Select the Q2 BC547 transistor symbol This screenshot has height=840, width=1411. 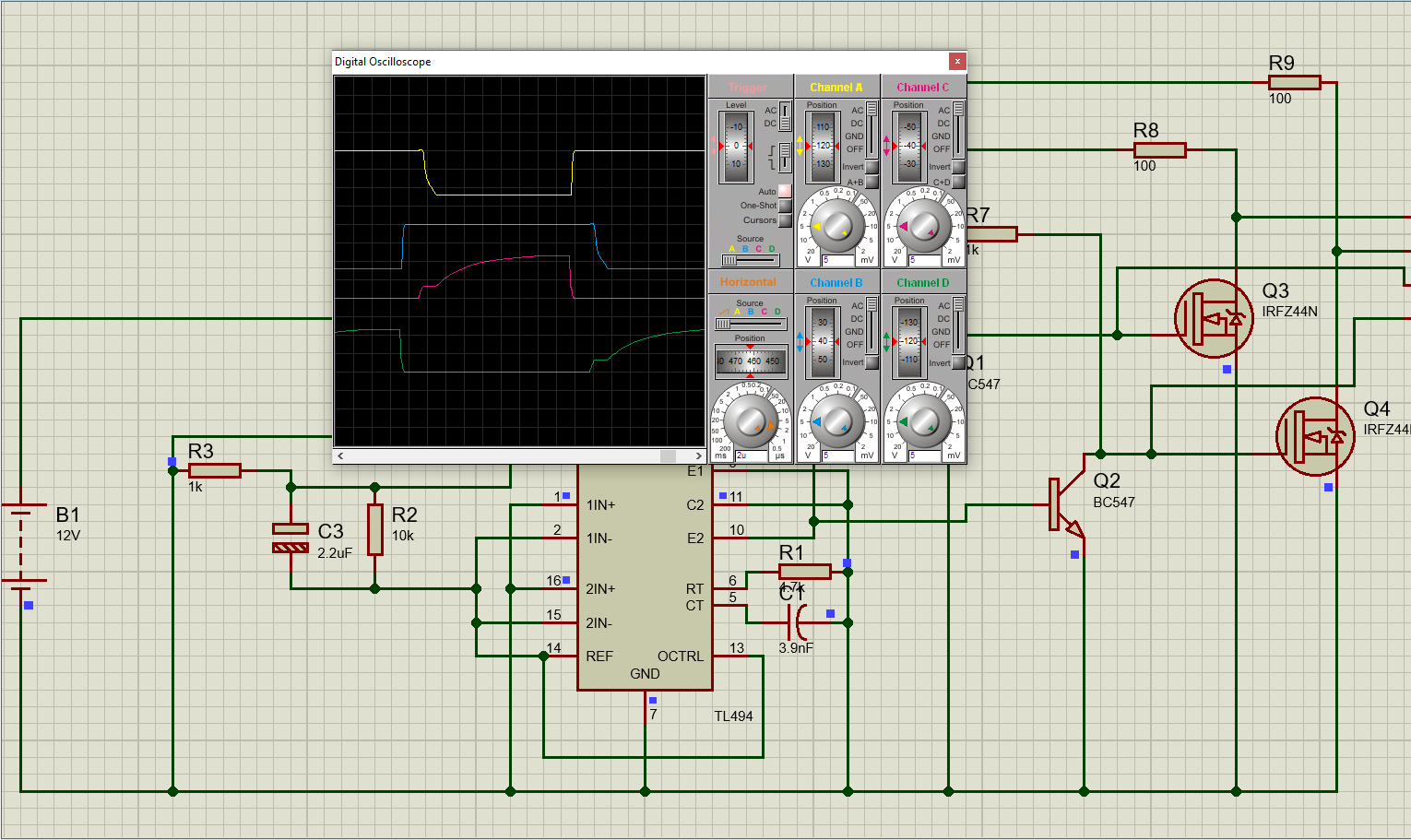click(1068, 504)
